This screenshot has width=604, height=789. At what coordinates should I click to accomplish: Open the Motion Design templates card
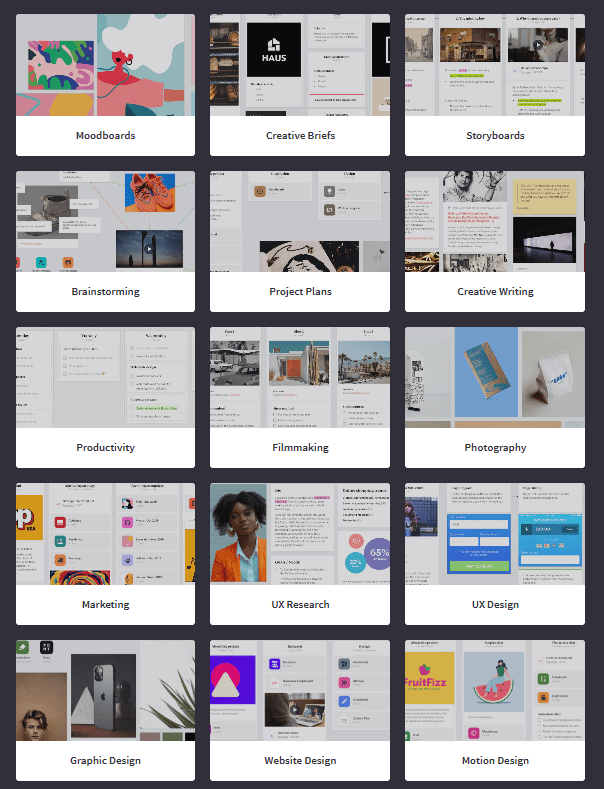pyautogui.click(x=495, y=711)
